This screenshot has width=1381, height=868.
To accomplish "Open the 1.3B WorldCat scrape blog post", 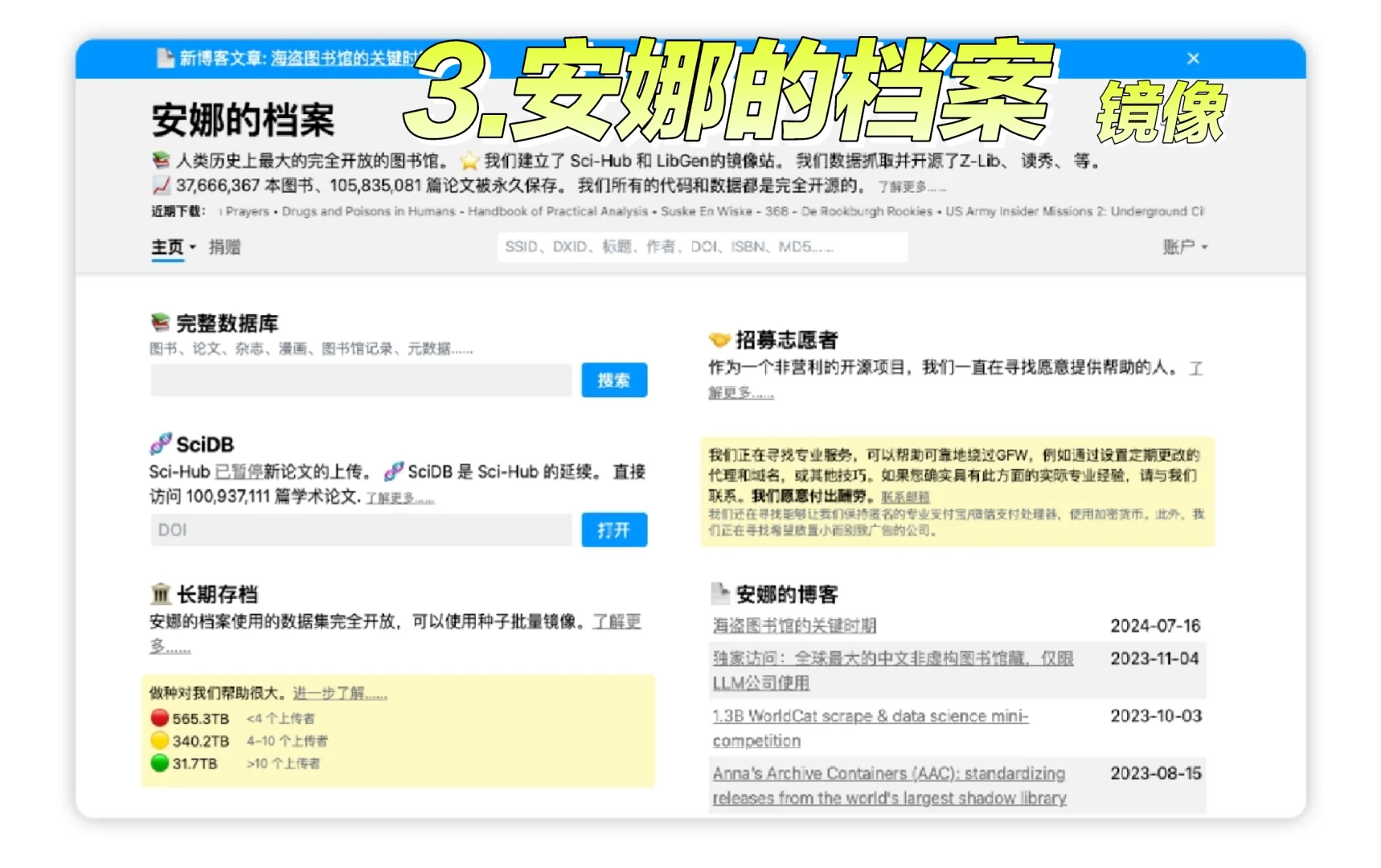I will [x=871, y=728].
